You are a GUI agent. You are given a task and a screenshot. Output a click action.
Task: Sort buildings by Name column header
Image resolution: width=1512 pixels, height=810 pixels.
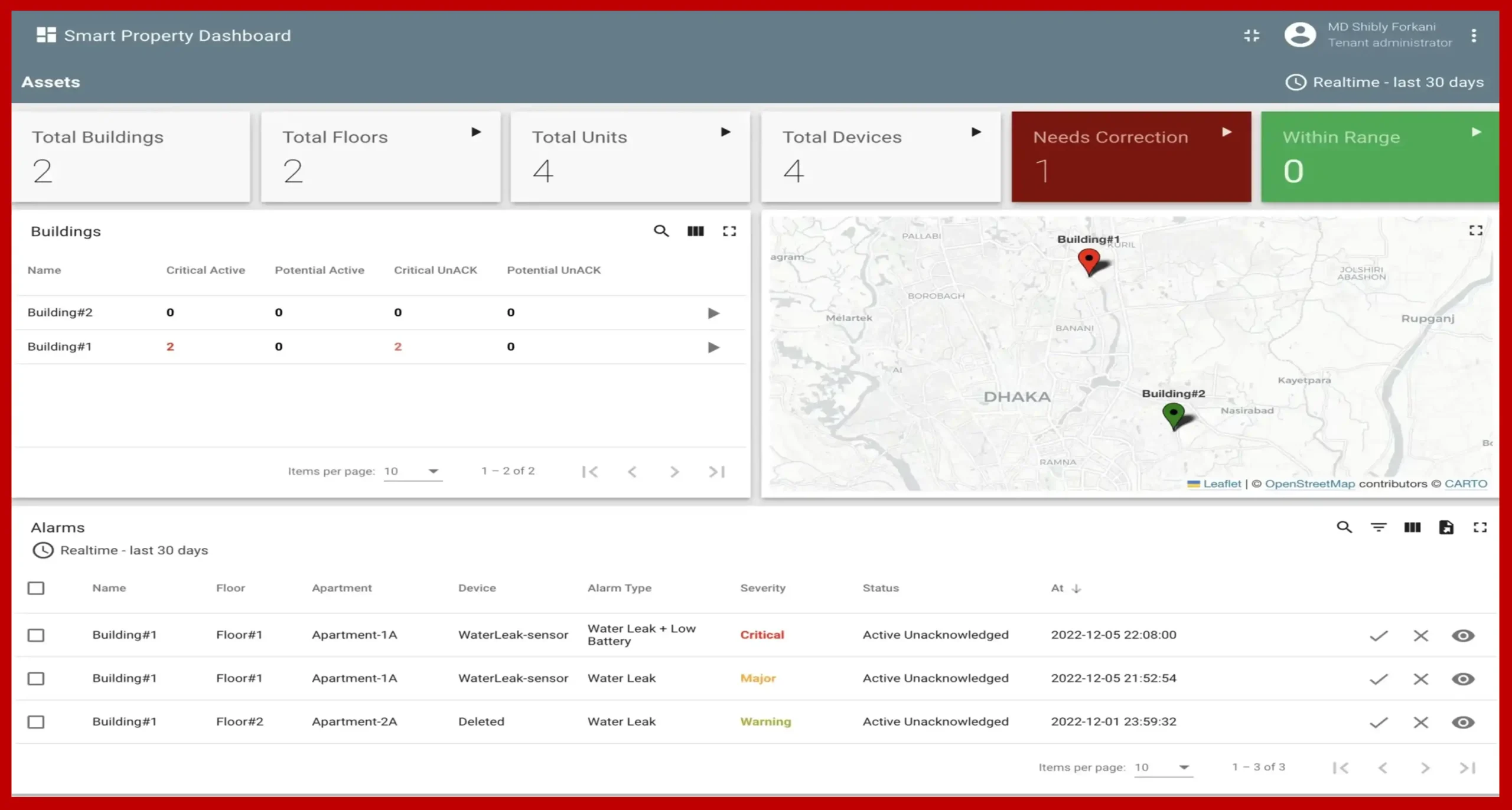pyautogui.click(x=44, y=270)
